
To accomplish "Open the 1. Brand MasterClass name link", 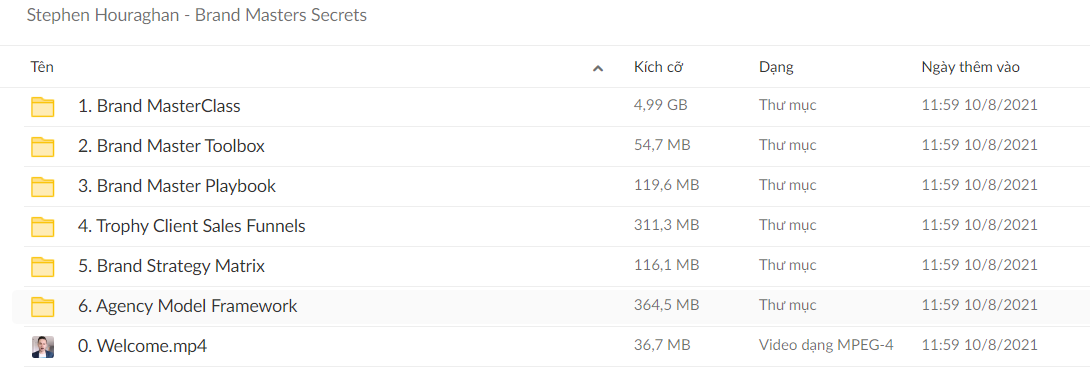I will coord(159,106).
